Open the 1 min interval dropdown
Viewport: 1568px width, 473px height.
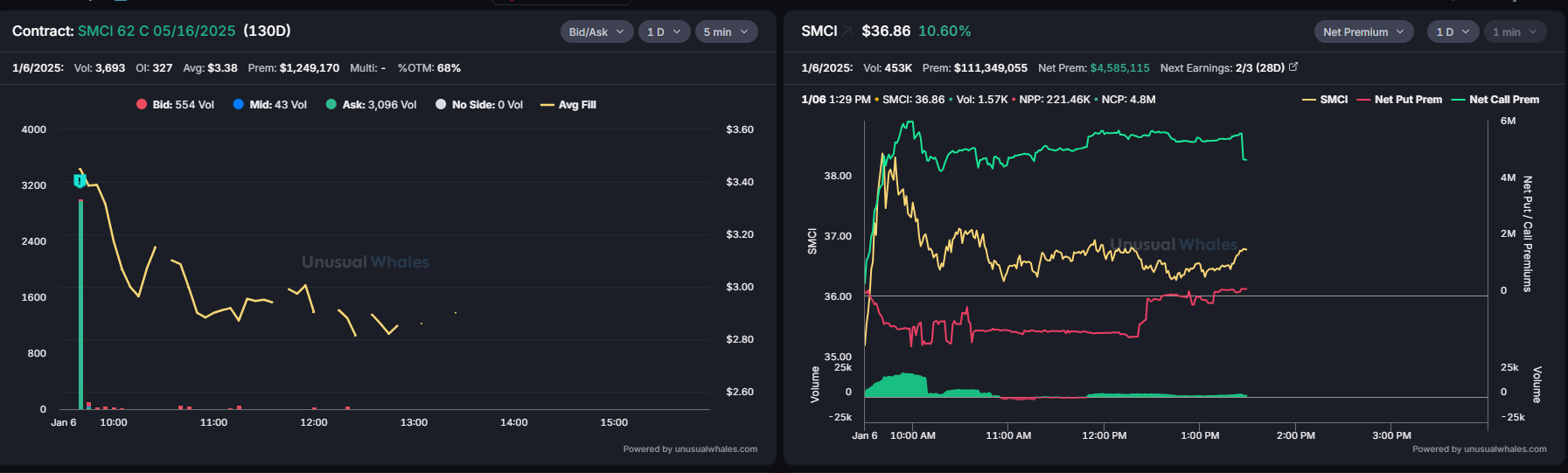pos(1515,31)
